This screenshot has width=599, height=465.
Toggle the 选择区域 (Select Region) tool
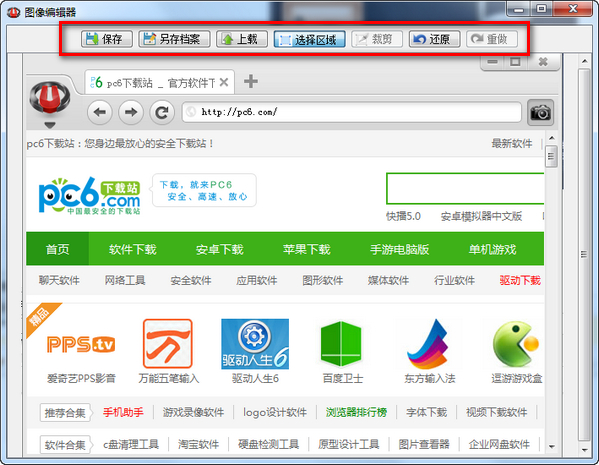tap(309, 39)
